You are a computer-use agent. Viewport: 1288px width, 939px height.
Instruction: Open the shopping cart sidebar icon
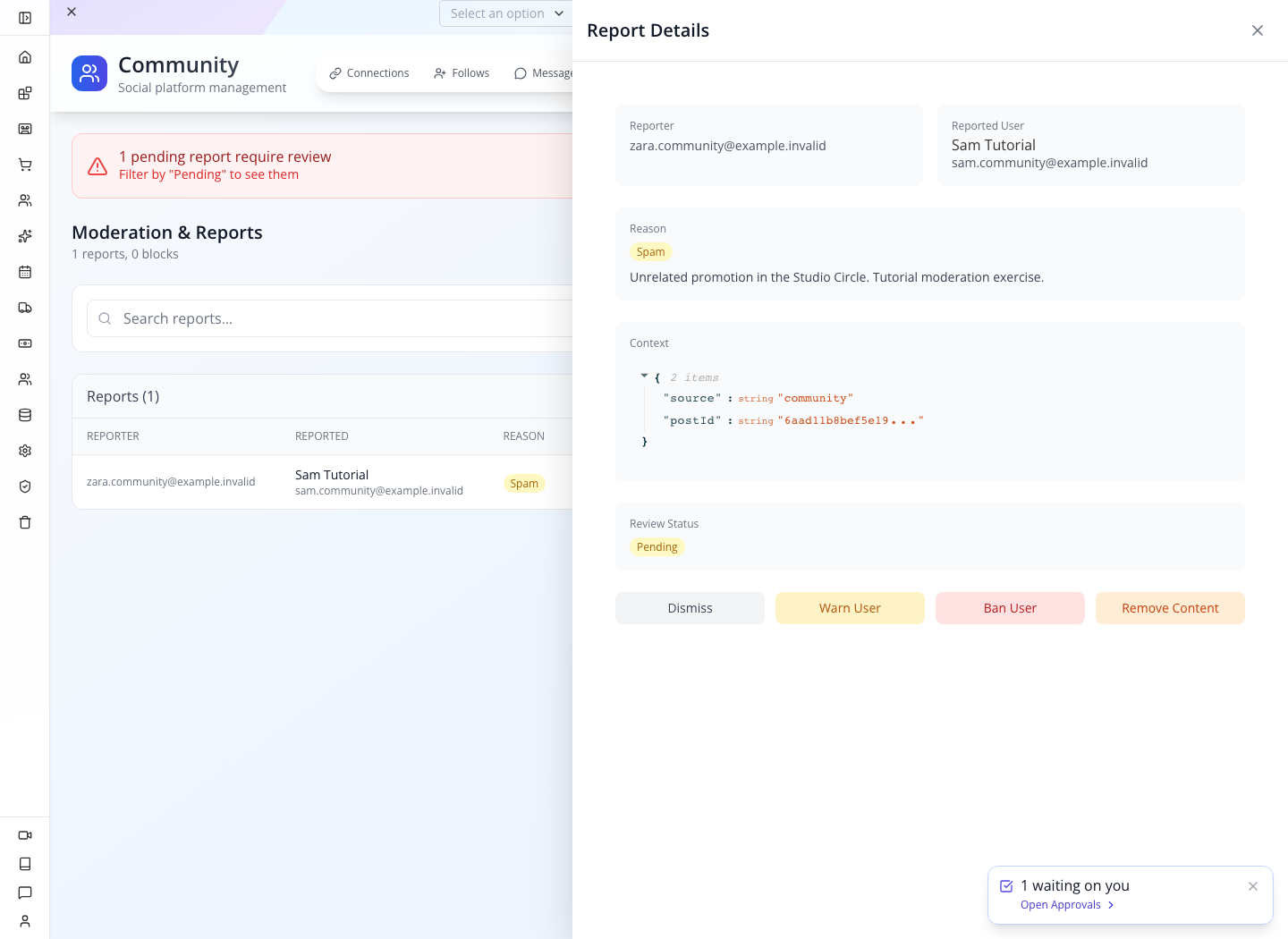pos(25,165)
